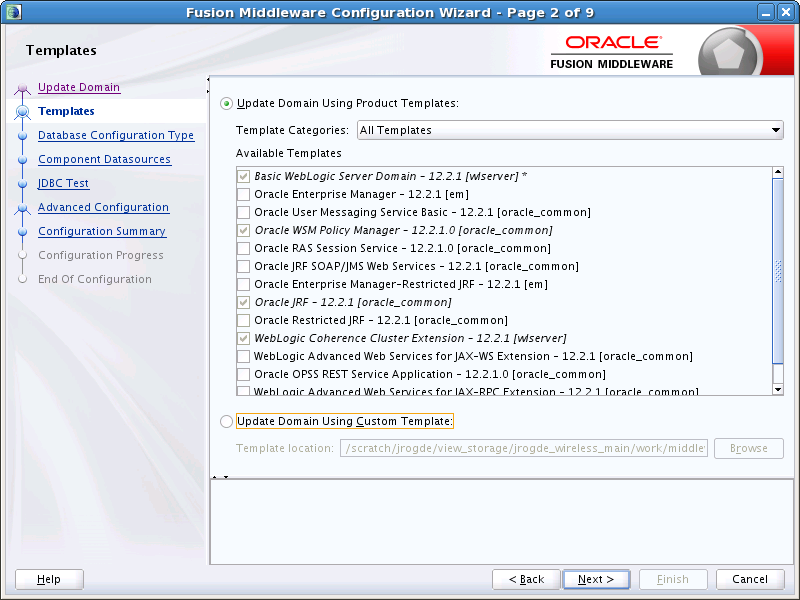Screen dimensions: 800x600
Task: Click the Browse button for template location
Action: pyautogui.click(x=748, y=448)
